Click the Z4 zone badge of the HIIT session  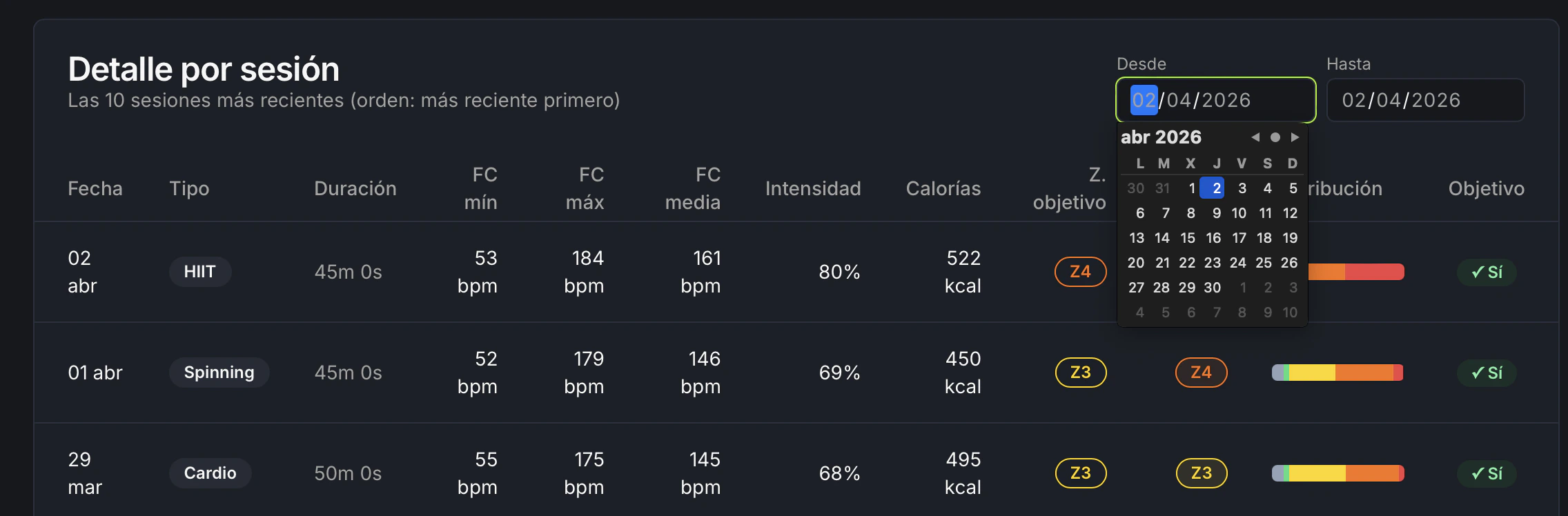click(x=1079, y=272)
